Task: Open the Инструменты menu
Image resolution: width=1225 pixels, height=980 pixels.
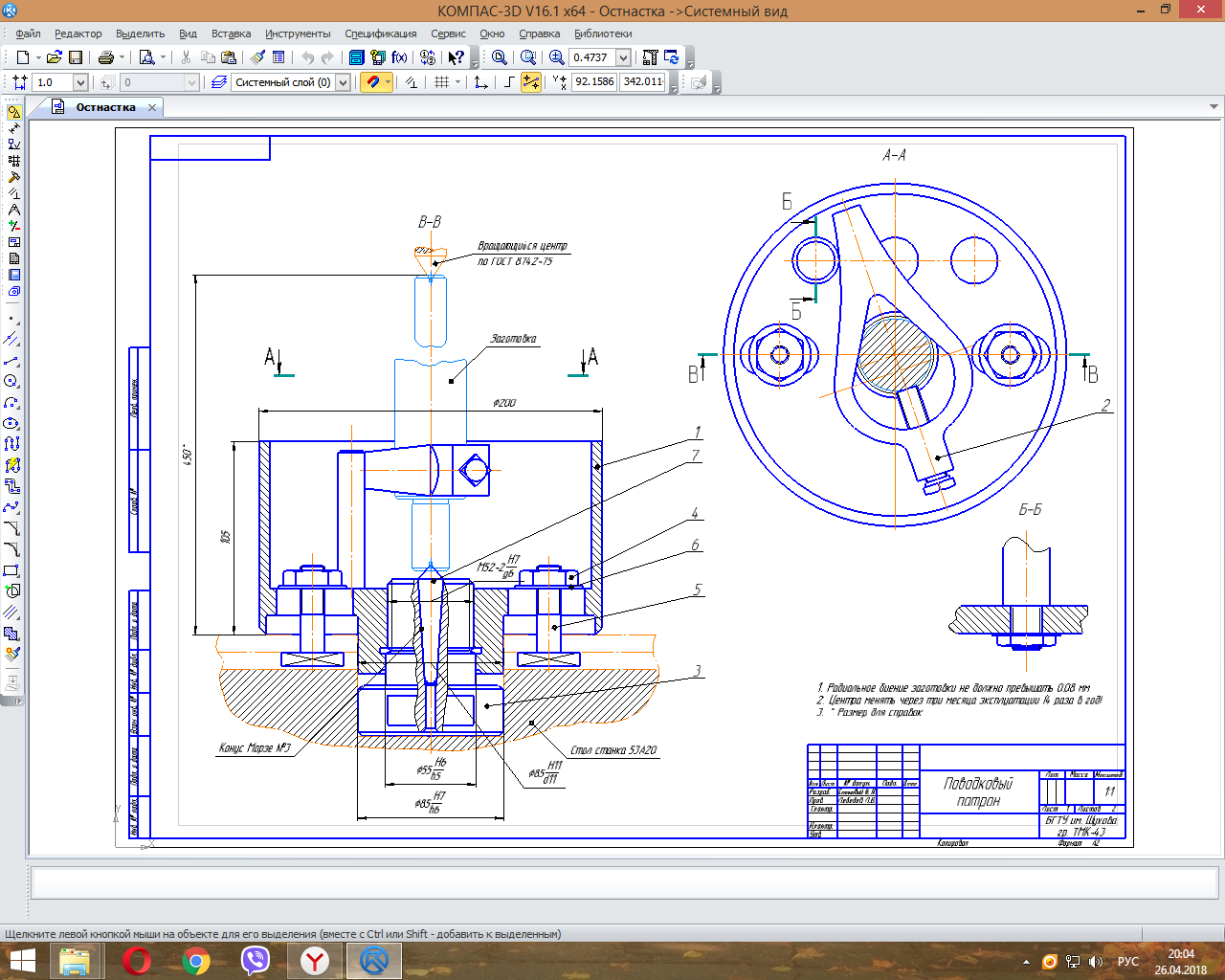Action: pos(298,33)
